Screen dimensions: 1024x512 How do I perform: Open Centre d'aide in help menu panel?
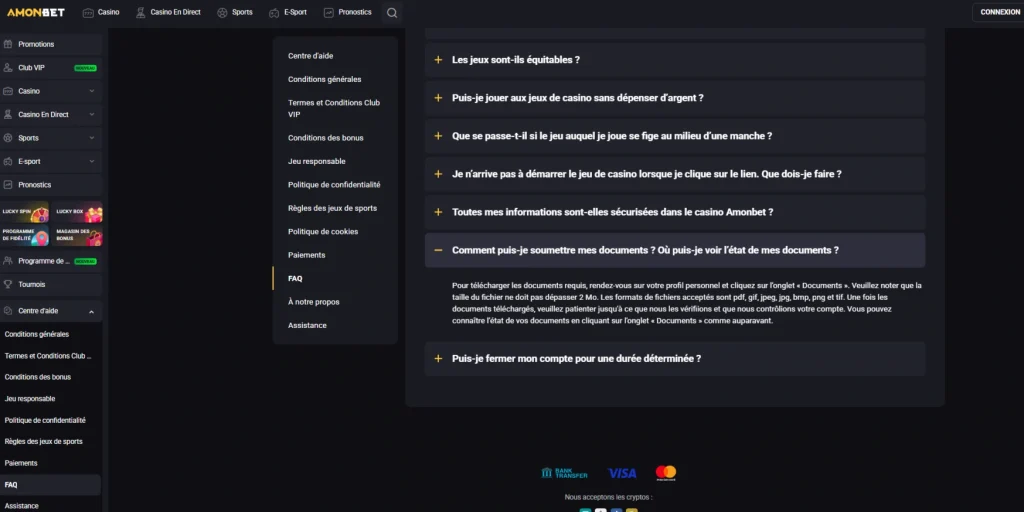[311, 56]
